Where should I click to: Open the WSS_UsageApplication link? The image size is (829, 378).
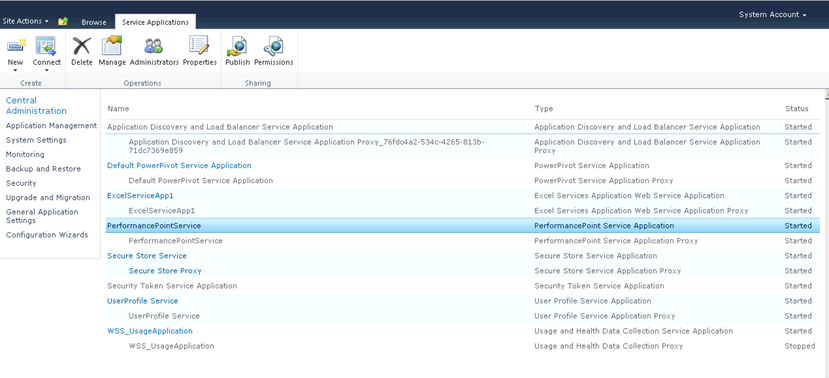point(150,331)
